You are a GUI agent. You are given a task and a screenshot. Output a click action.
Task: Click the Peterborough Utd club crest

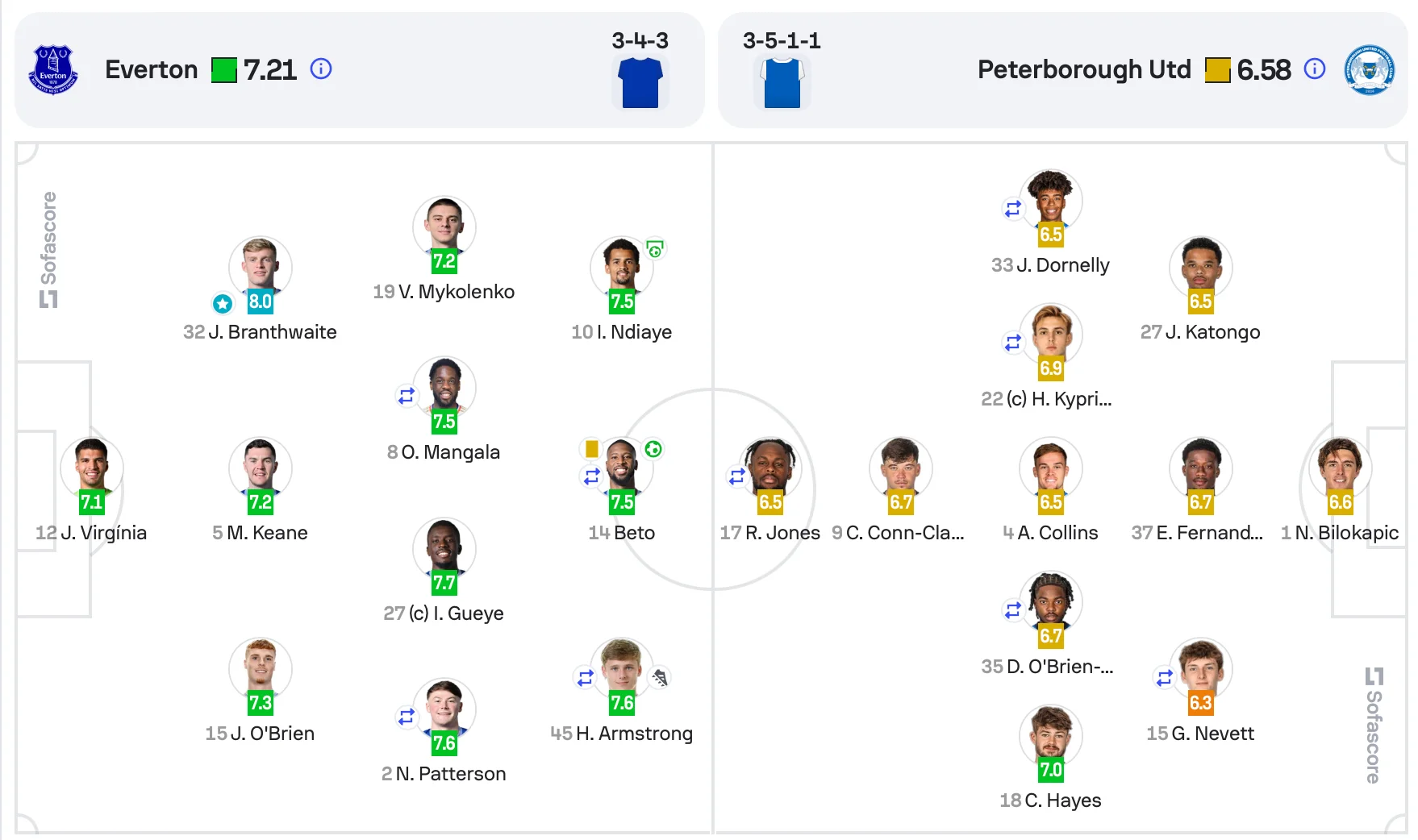(1369, 70)
